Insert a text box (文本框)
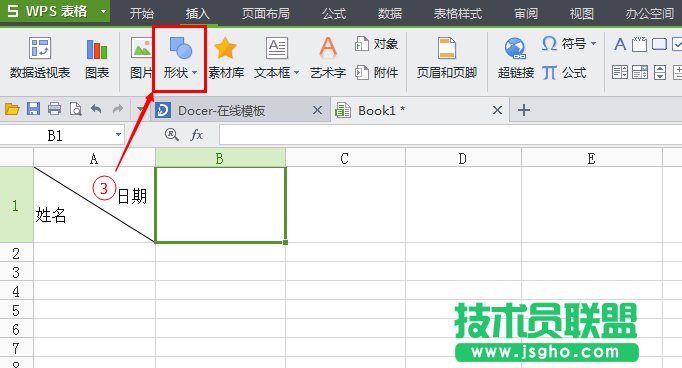The image size is (682, 368). [277, 58]
